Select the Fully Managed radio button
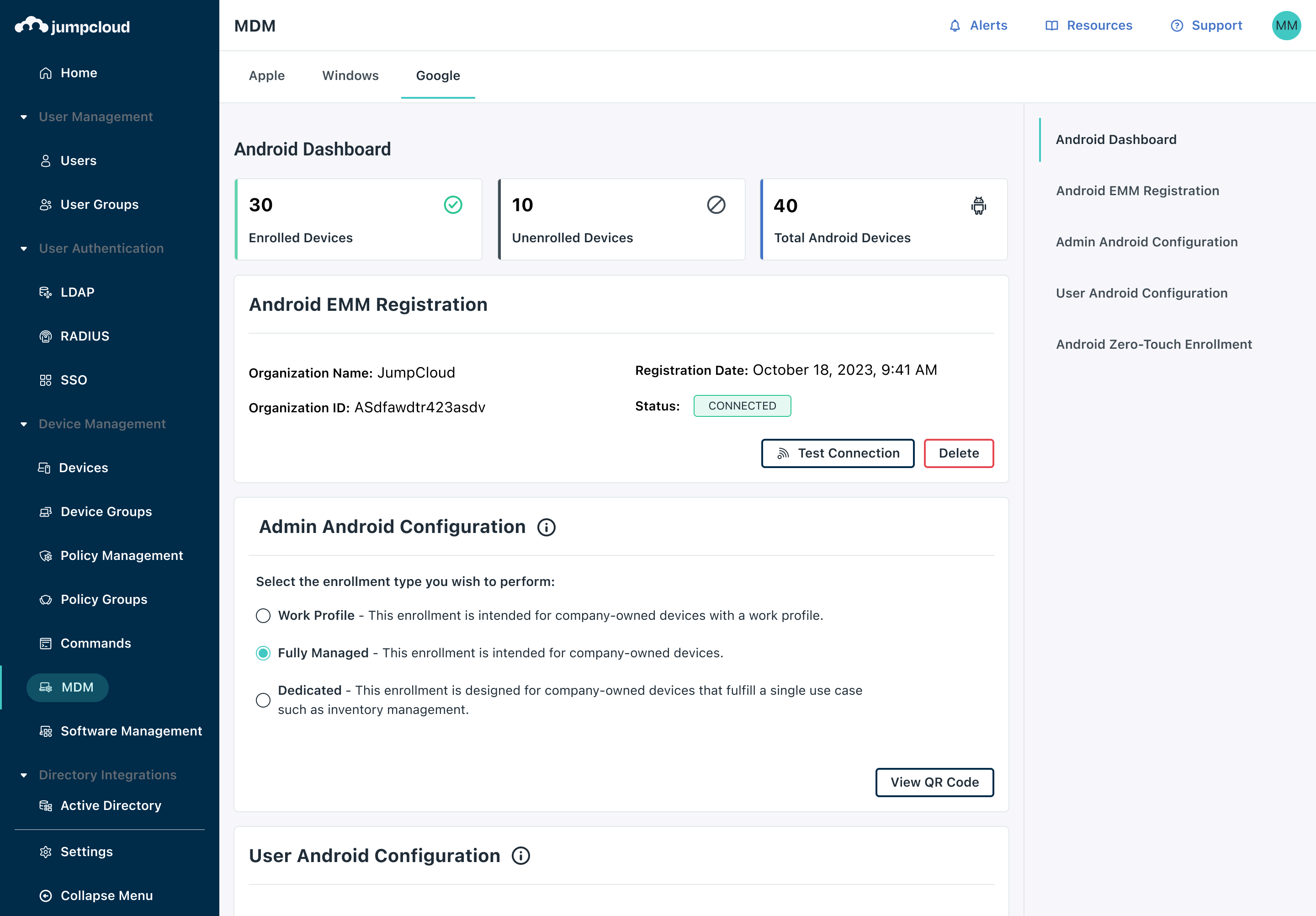This screenshot has height=916, width=1316. 263,653
